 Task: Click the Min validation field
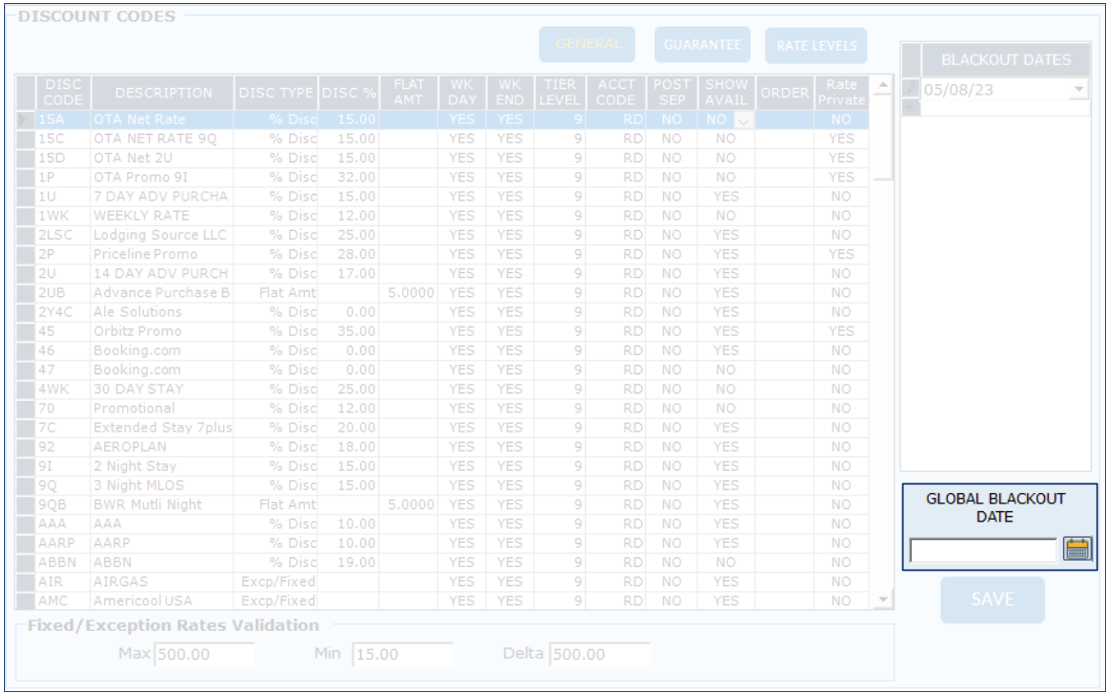click(x=402, y=655)
